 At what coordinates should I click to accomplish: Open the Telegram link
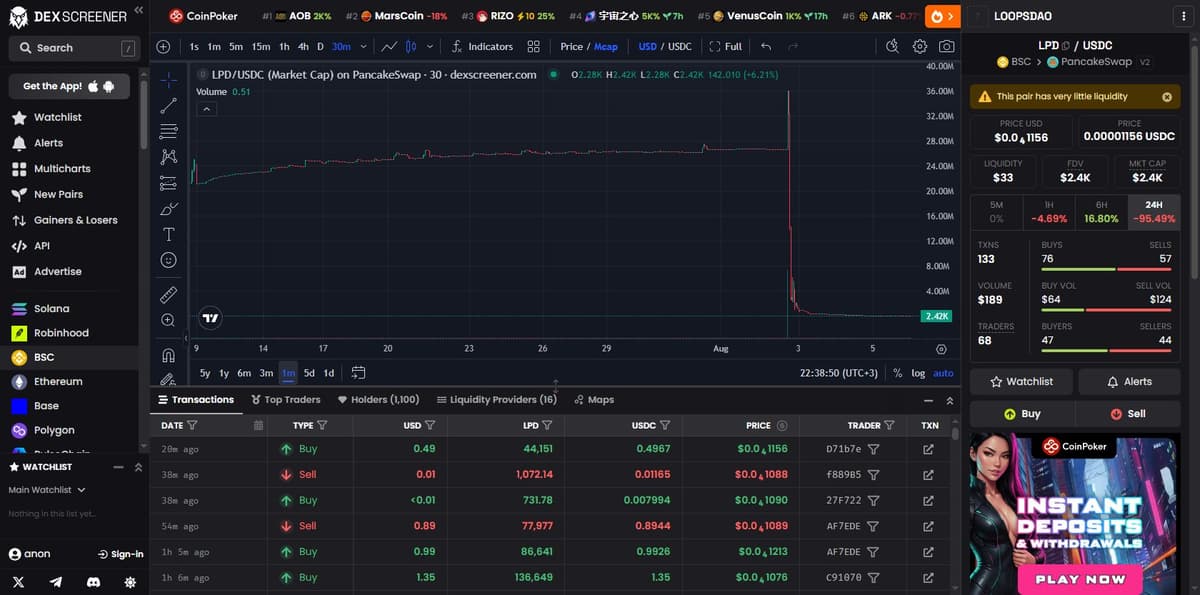tap(56, 581)
